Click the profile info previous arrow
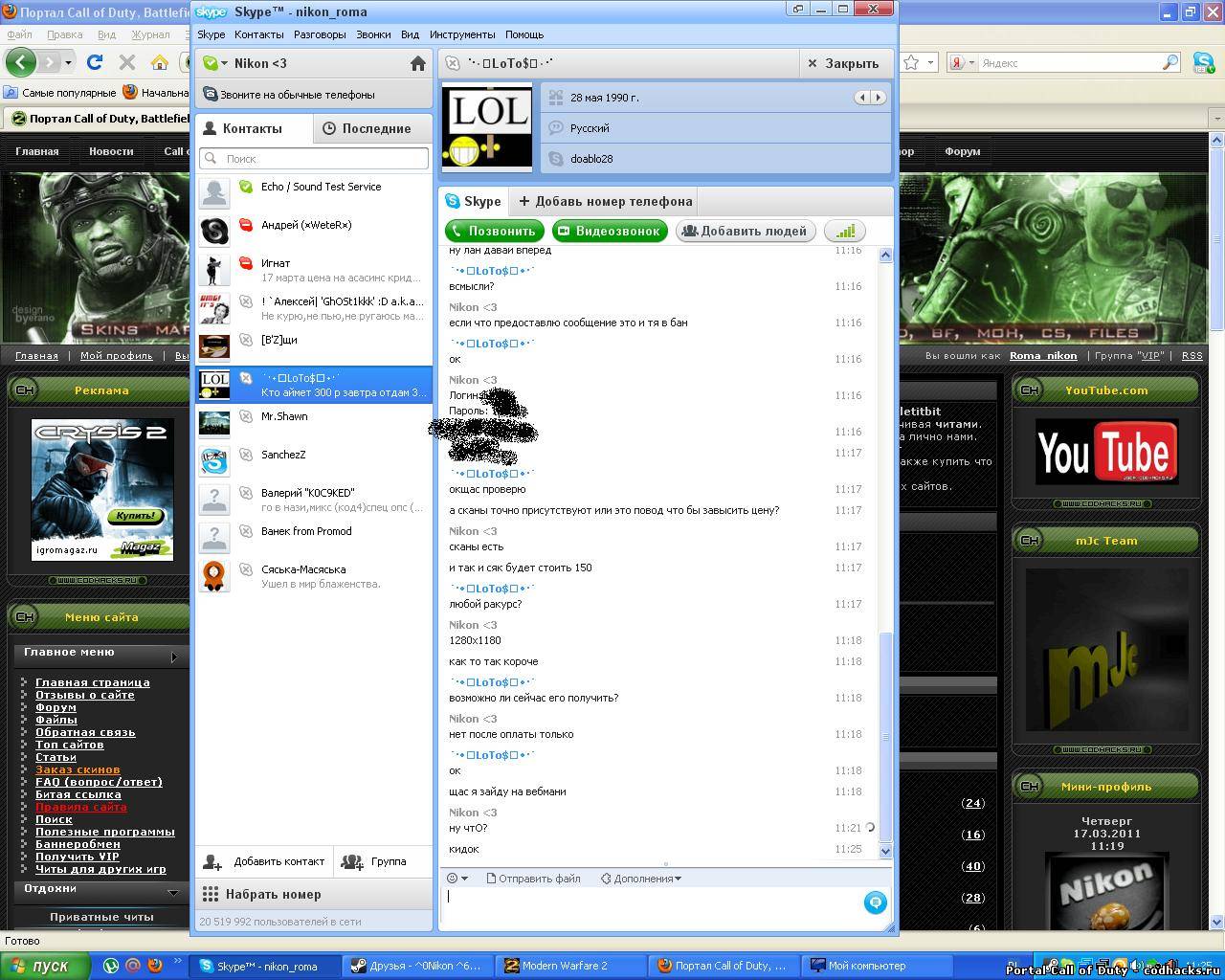 click(862, 98)
